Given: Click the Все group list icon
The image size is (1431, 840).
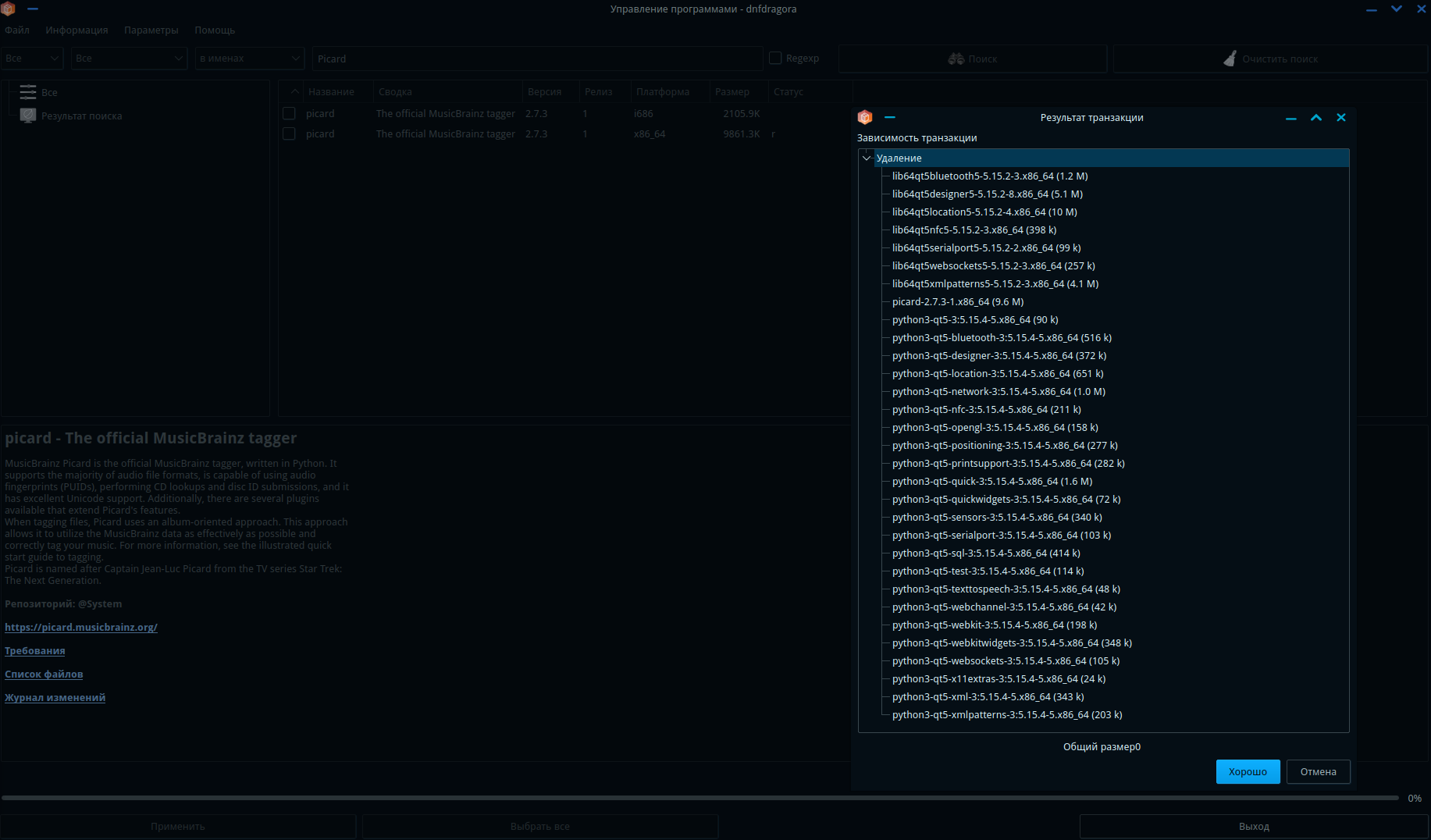Looking at the screenshot, I should [28, 92].
